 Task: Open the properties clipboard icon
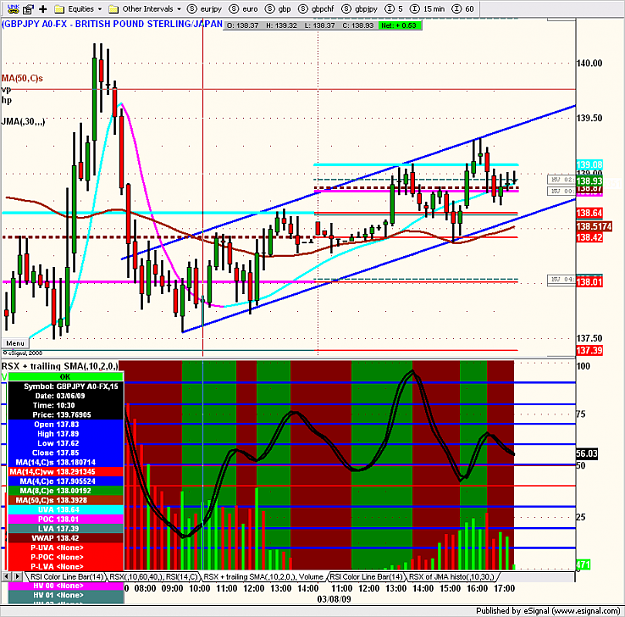click(x=28, y=9)
